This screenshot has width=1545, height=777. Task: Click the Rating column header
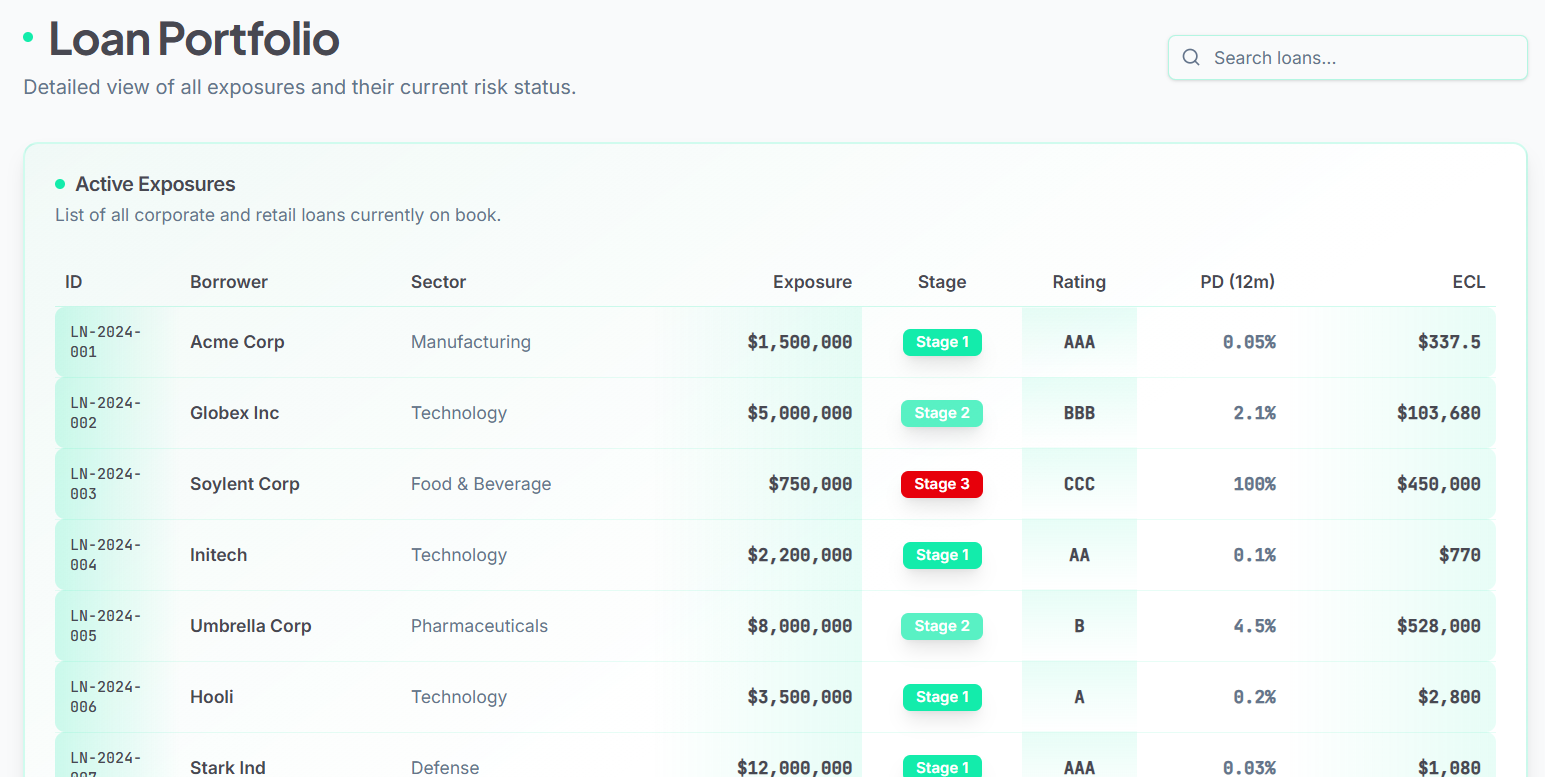(x=1079, y=282)
